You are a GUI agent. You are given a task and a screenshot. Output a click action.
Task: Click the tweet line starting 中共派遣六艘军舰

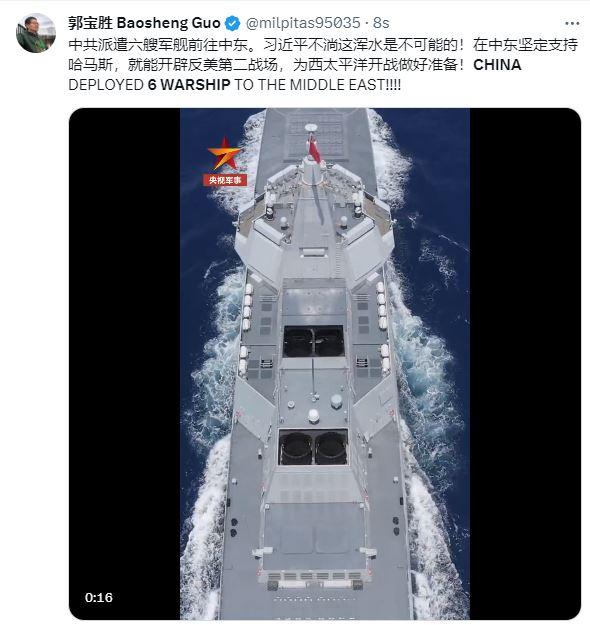tap(323, 45)
